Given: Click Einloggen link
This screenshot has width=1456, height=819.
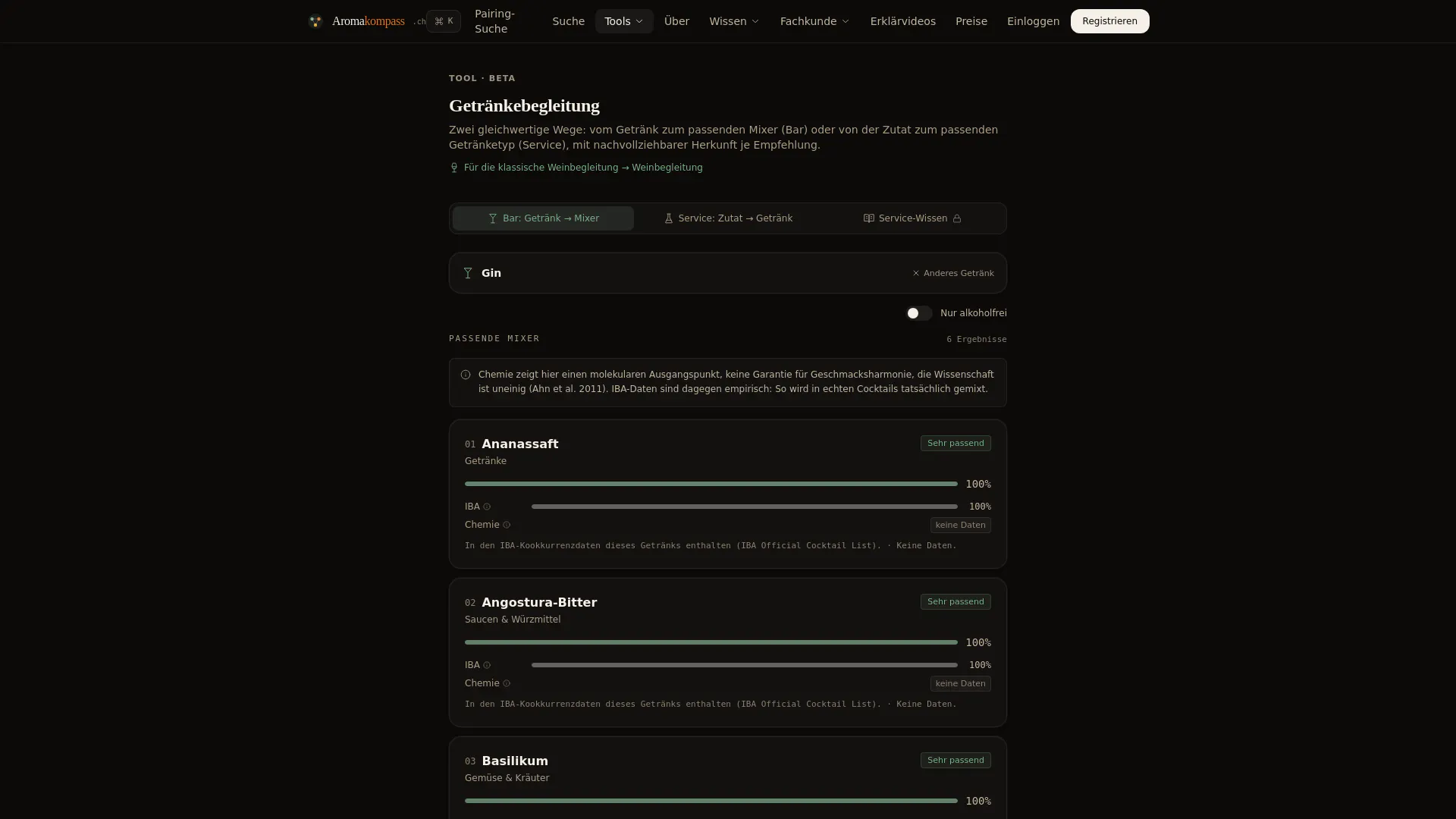Looking at the screenshot, I should click(x=1033, y=21).
